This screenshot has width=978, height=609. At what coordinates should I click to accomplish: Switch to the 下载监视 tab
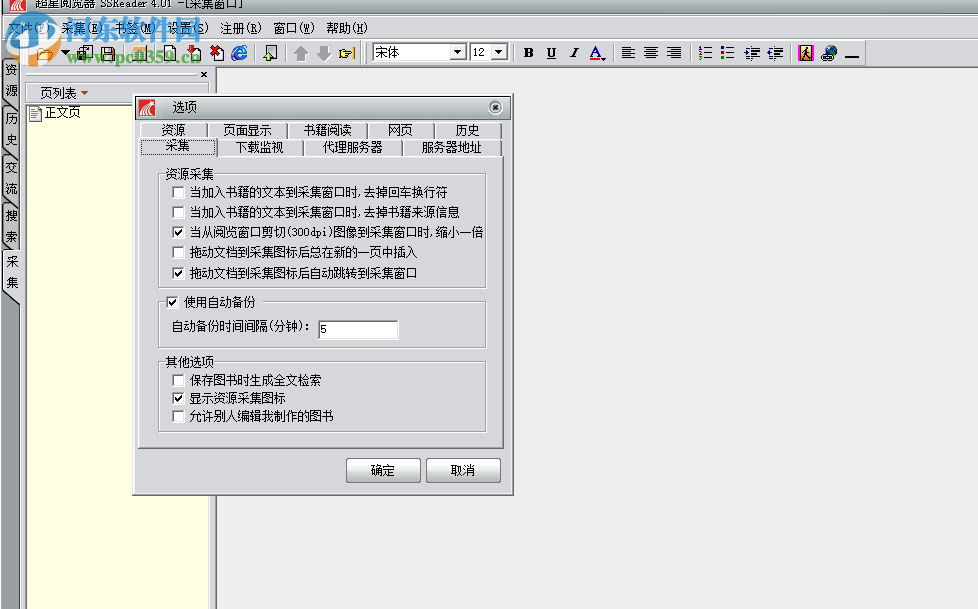(259, 148)
